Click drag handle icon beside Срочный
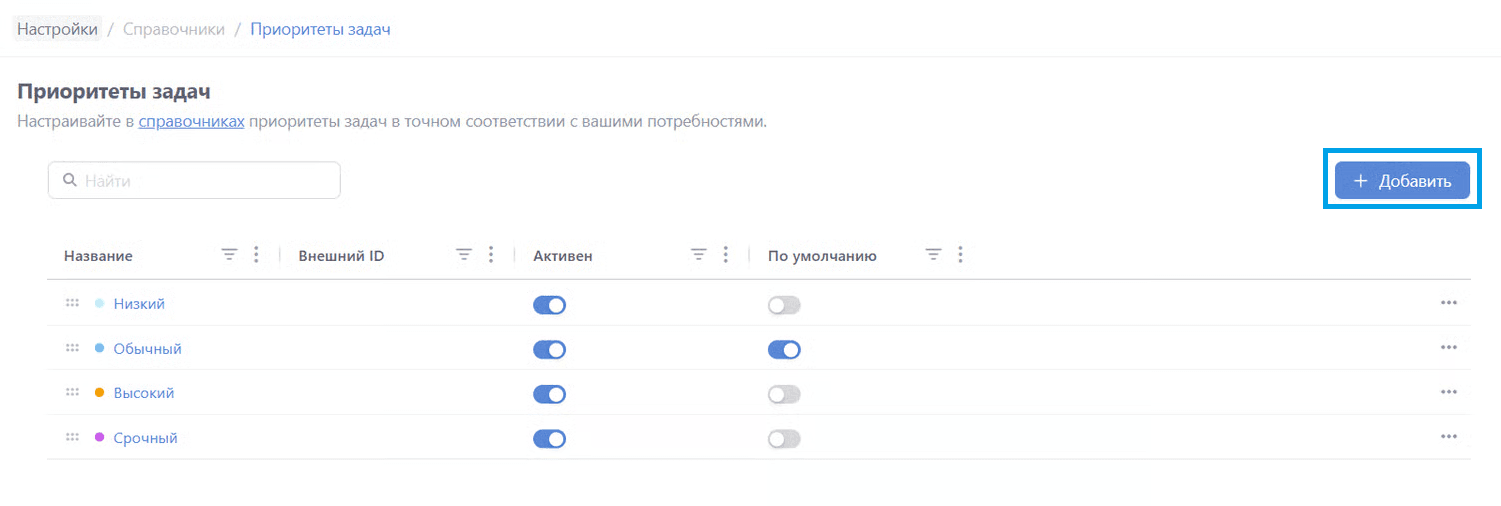This screenshot has height=506, width=1501. (72, 437)
